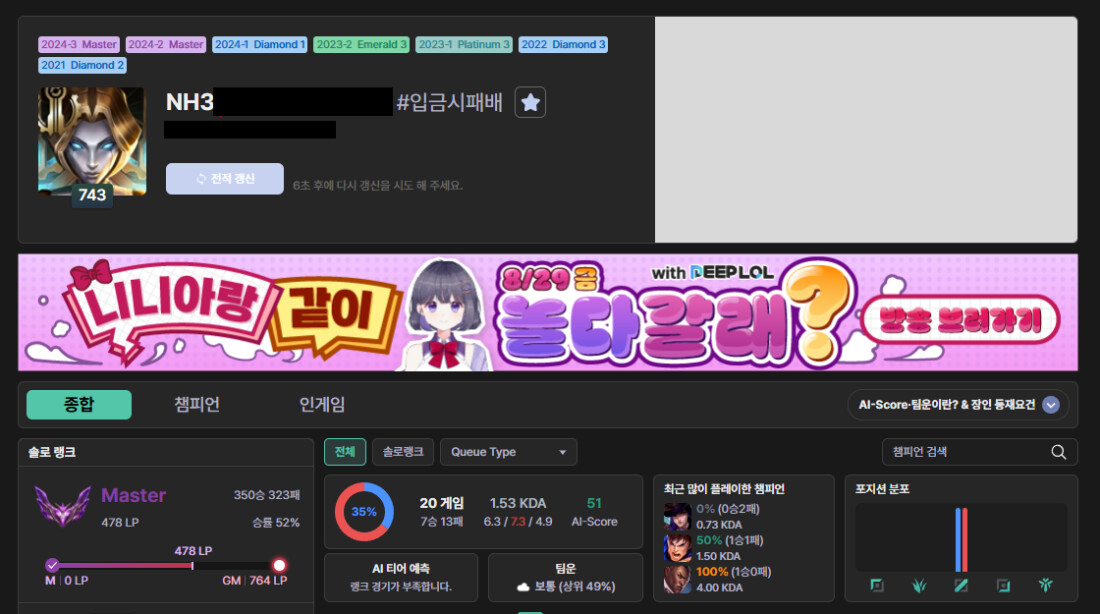Toggle the 솔로랭크 filter button
Viewport: 1100px width, 614px height.
[x=403, y=452]
